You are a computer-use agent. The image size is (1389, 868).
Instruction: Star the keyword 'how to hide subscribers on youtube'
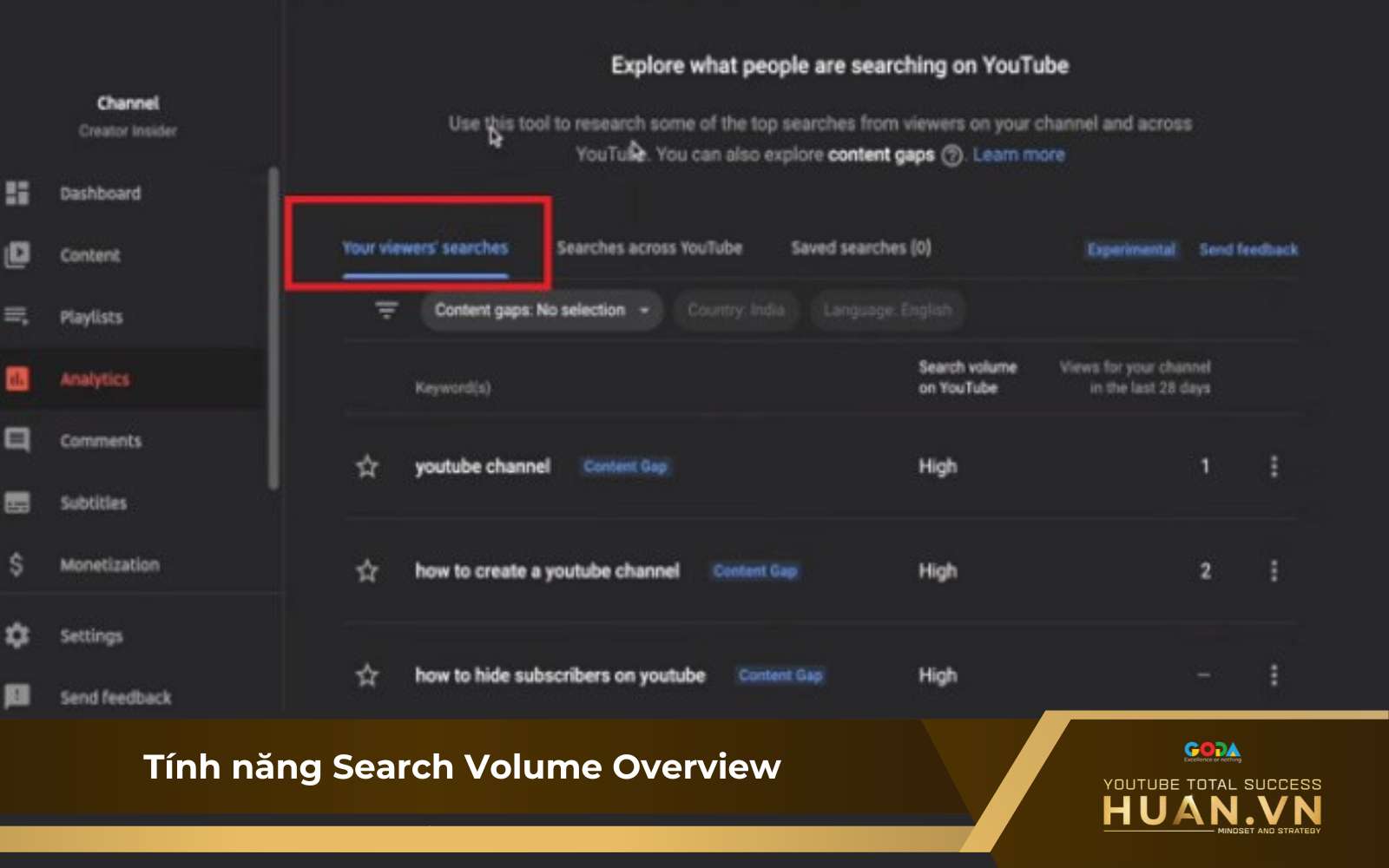[367, 674]
